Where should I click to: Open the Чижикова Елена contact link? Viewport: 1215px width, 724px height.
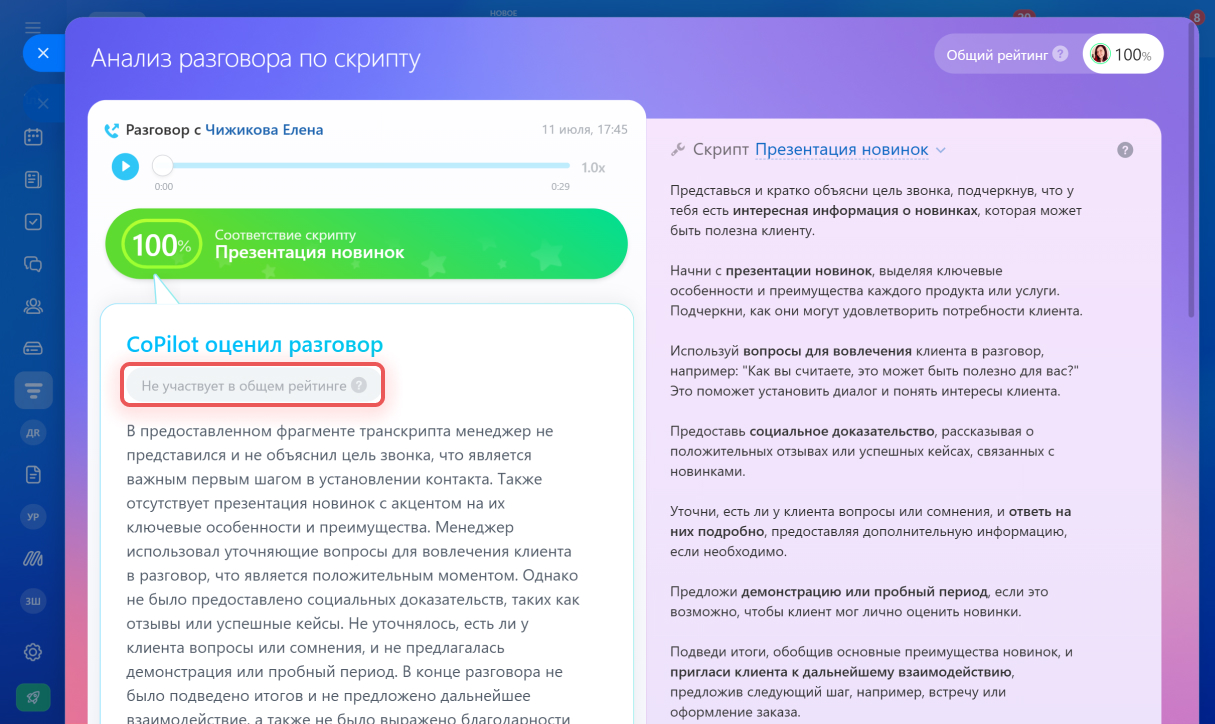264,130
